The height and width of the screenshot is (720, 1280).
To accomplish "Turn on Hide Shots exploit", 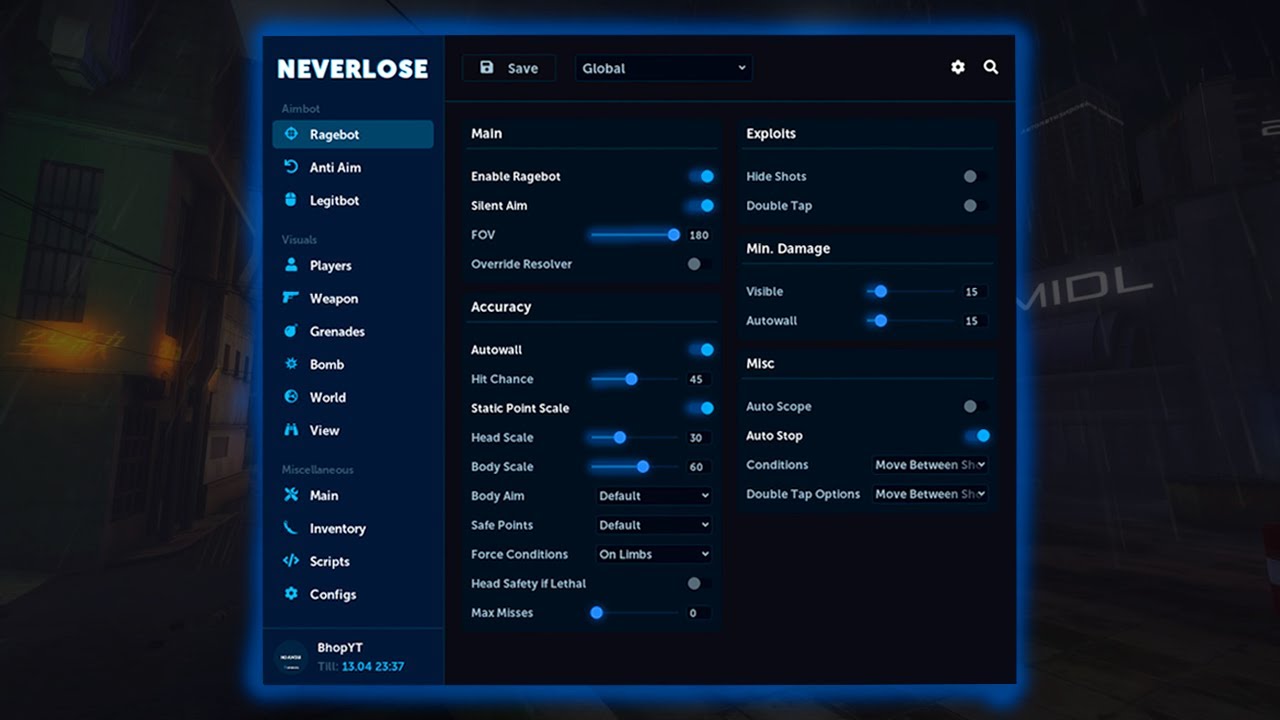I will (x=976, y=176).
